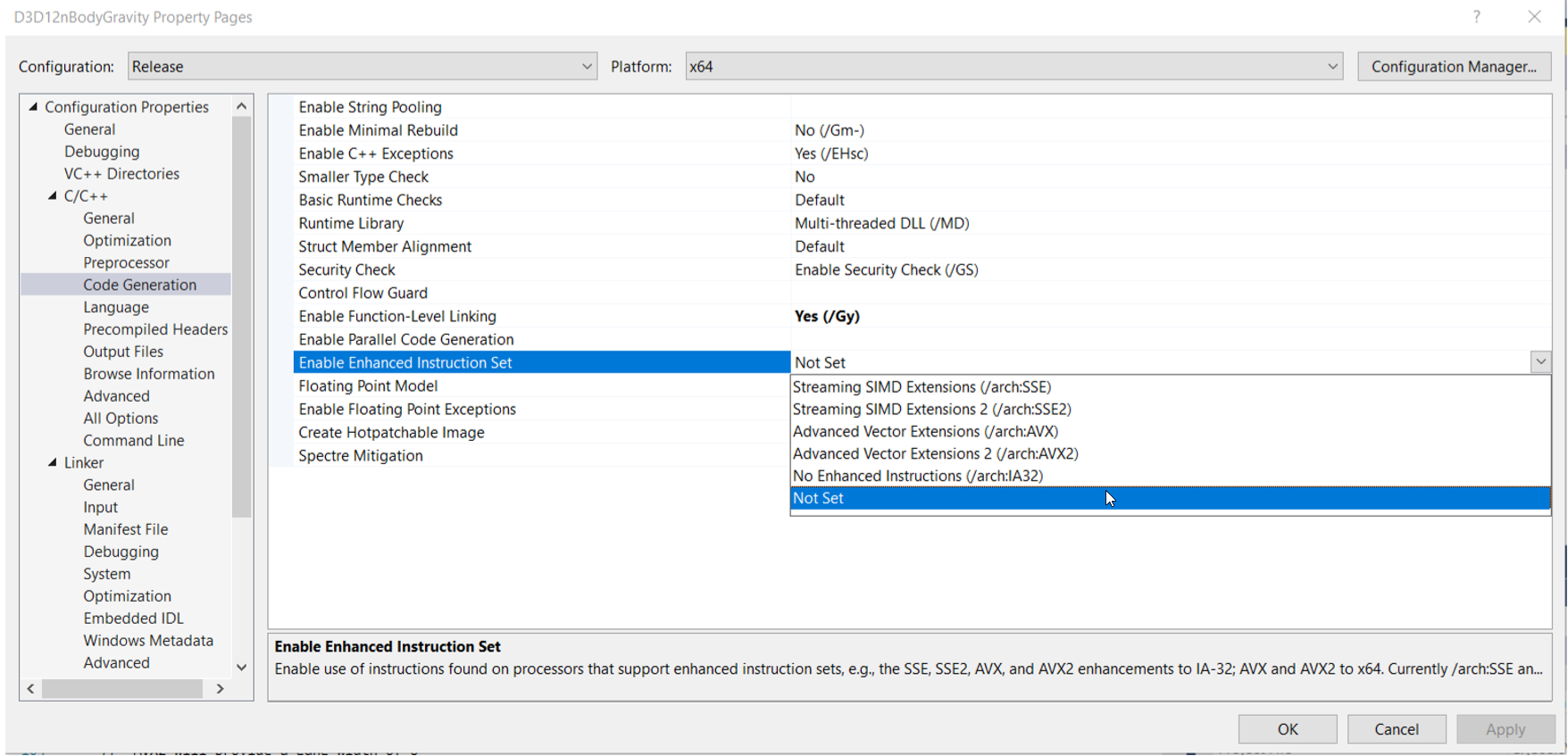Select Advanced under C/C++
The width and height of the screenshot is (1568, 756).
coord(116,395)
